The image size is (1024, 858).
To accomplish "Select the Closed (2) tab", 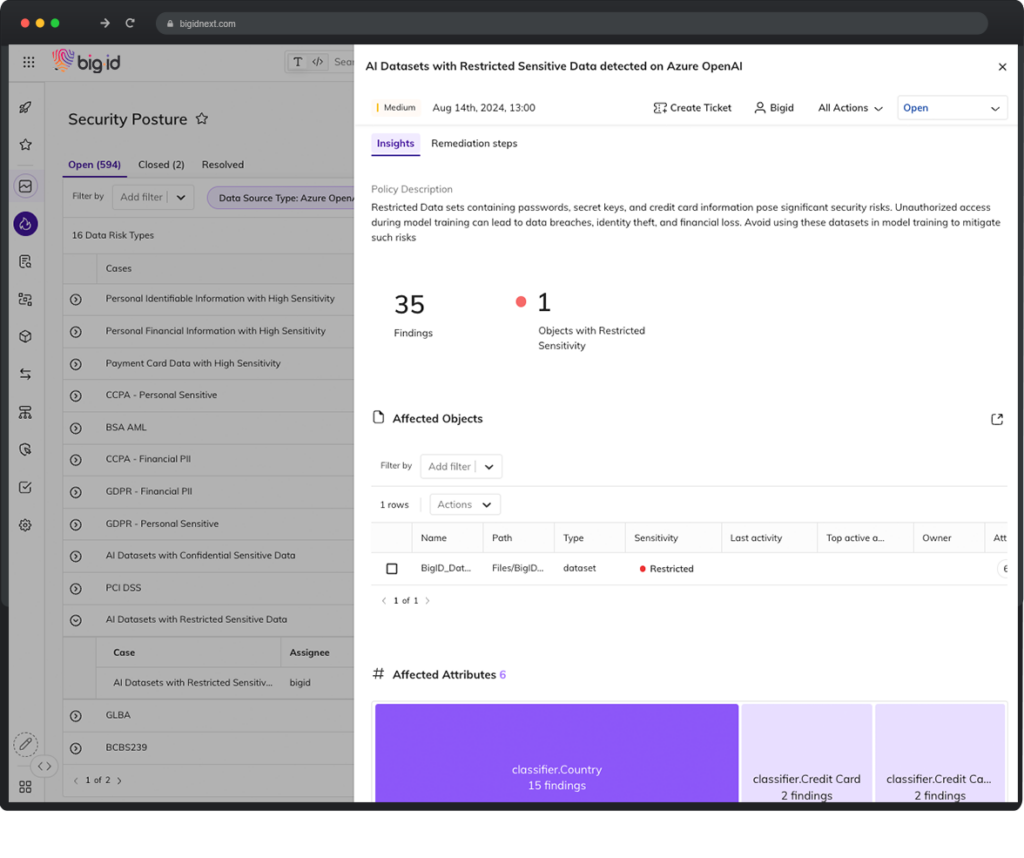I will click(161, 165).
